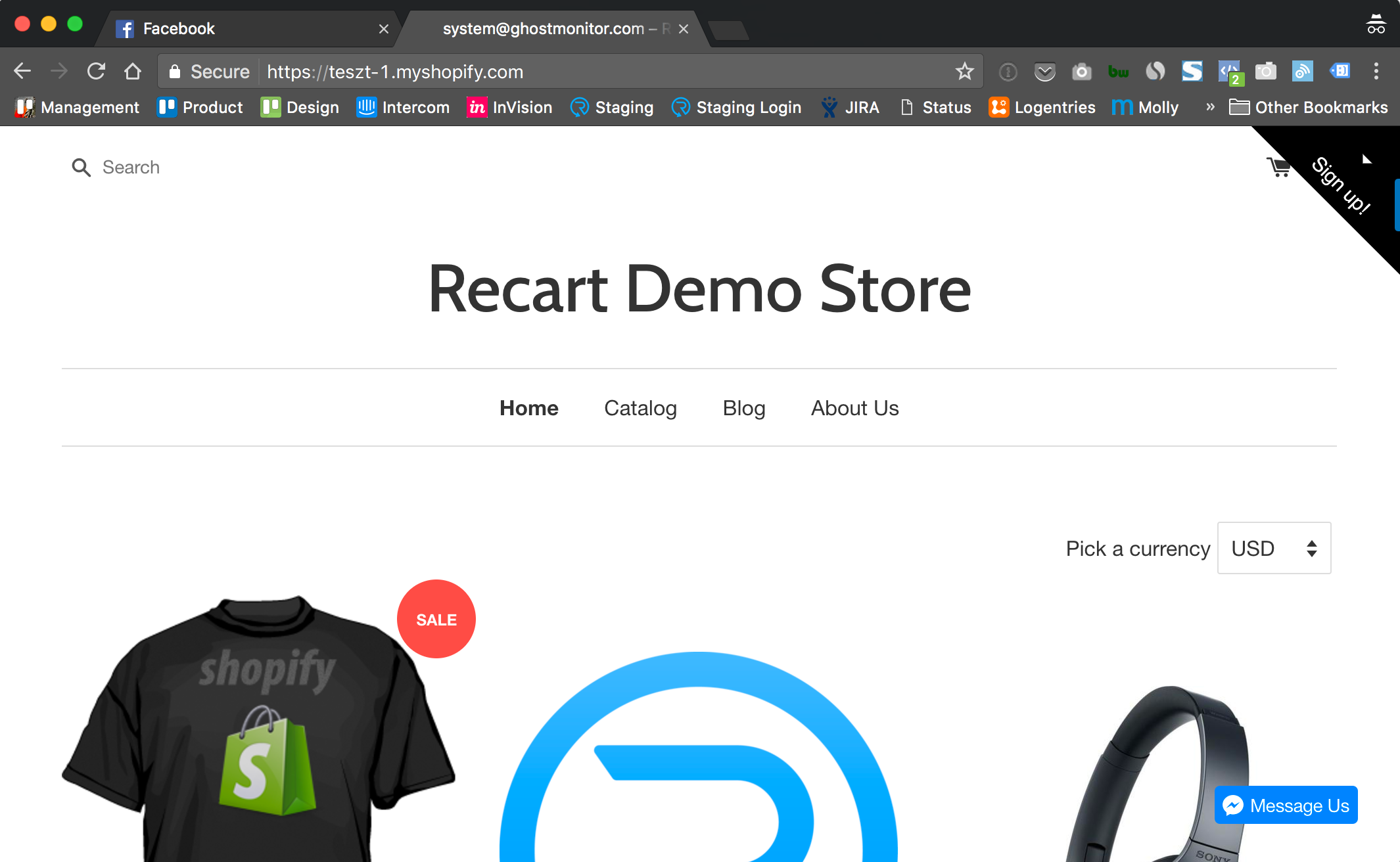Click the browser forward arrow
This screenshot has width=1400, height=862.
click(x=59, y=72)
